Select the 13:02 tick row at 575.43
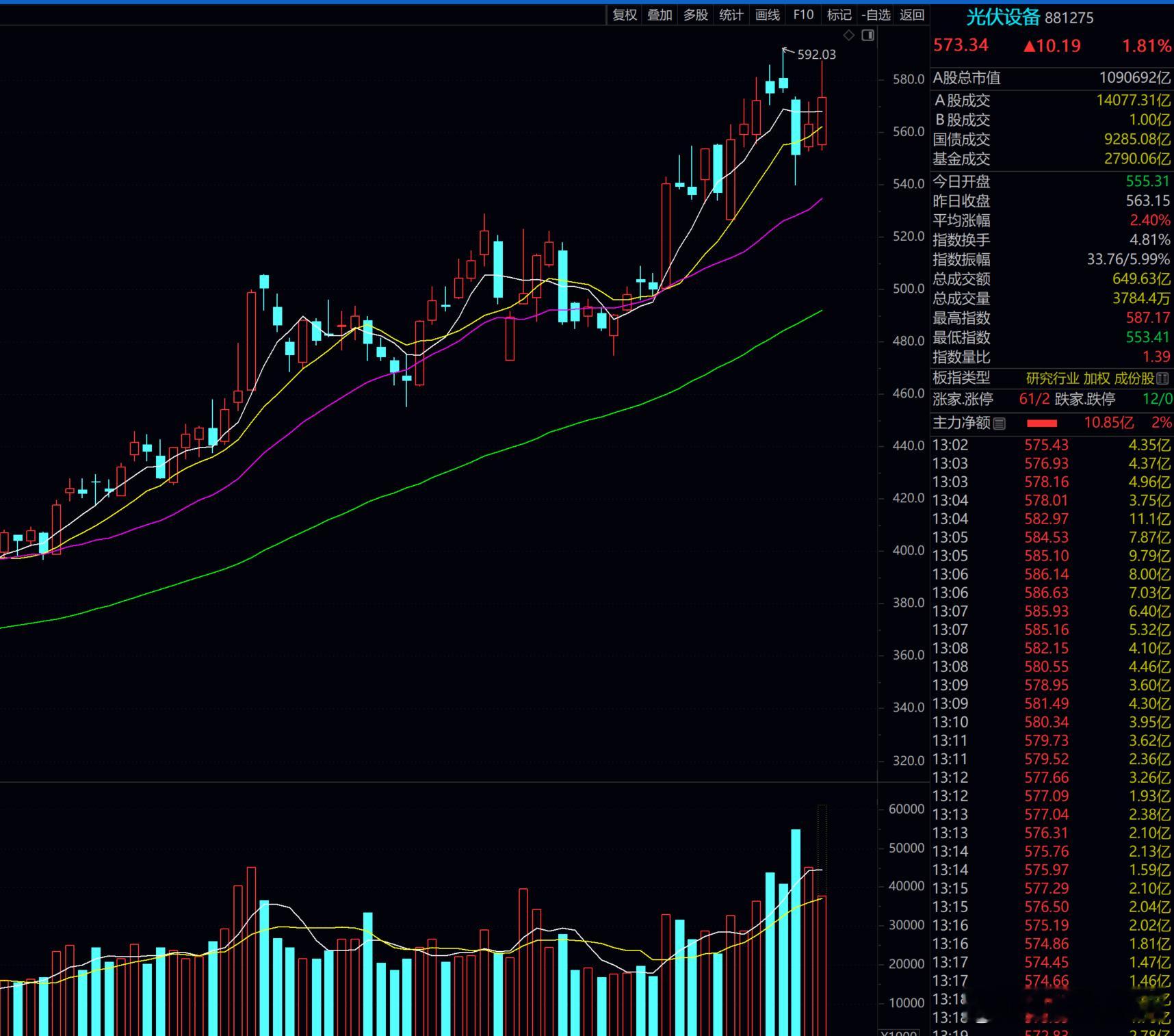This screenshot has height=1036, width=1174. coord(1052,445)
